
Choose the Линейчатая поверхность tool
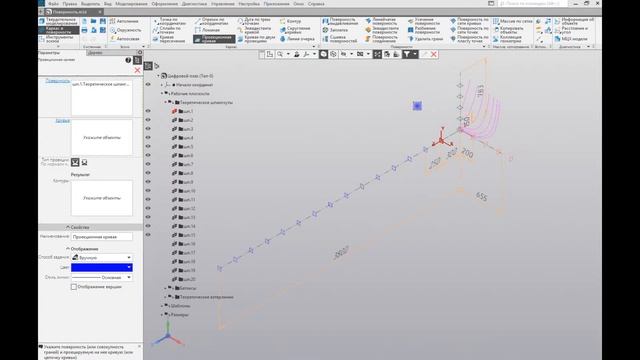[381, 21]
